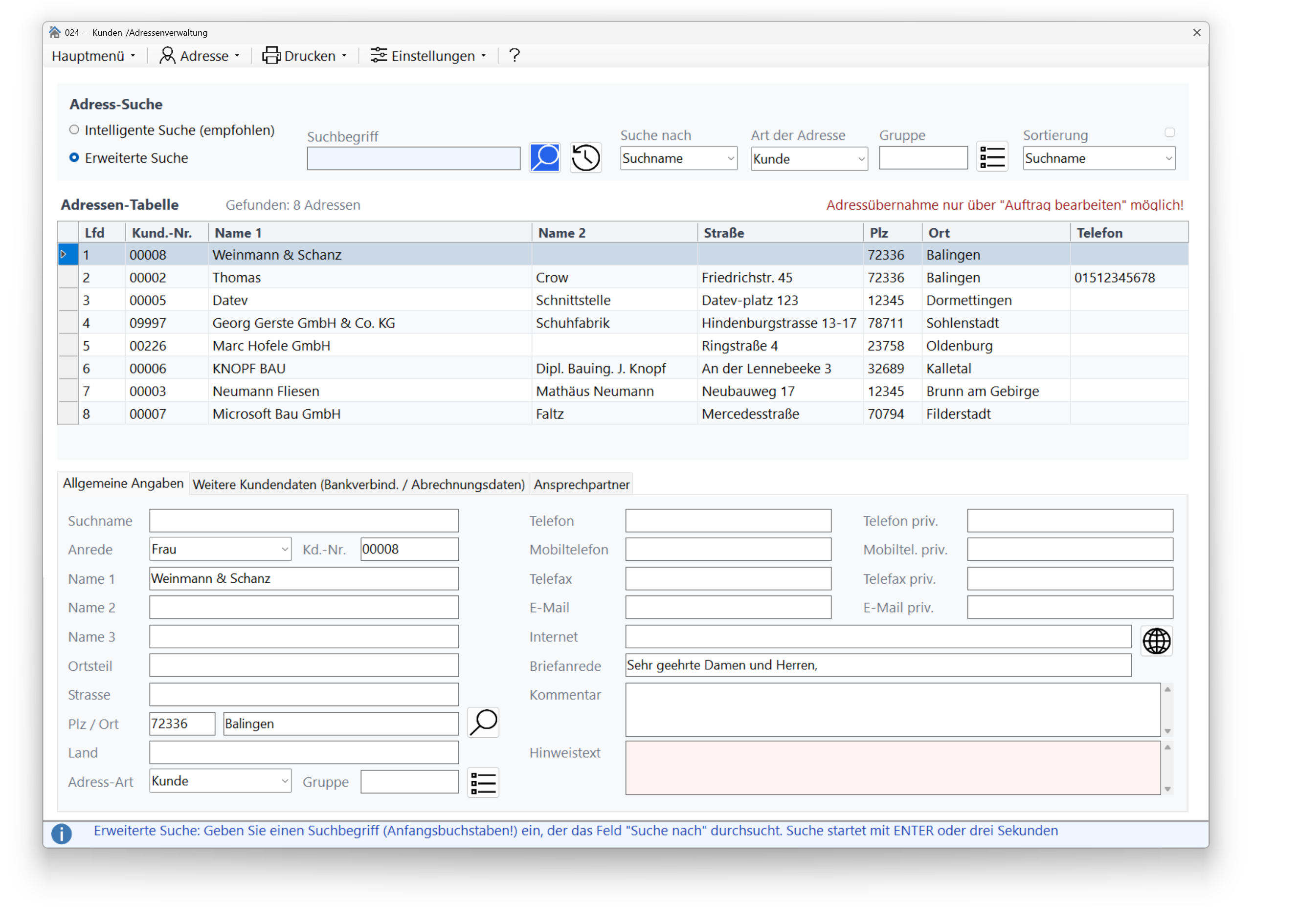Click the Ort column header

point(996,233)
